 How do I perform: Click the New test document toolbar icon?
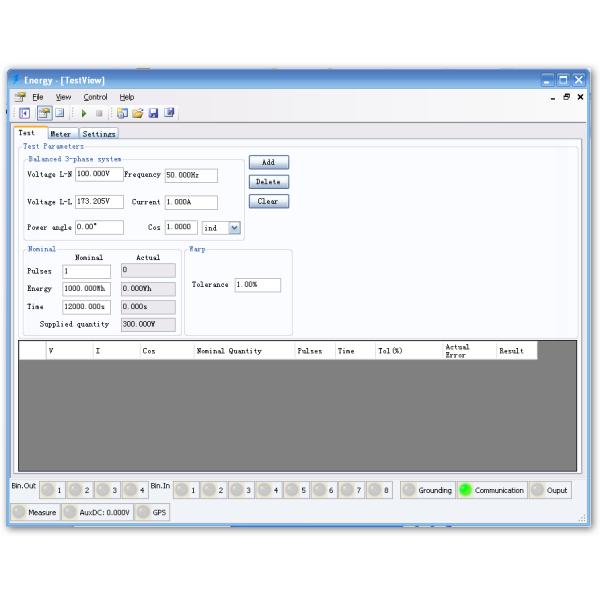[124, 113]
